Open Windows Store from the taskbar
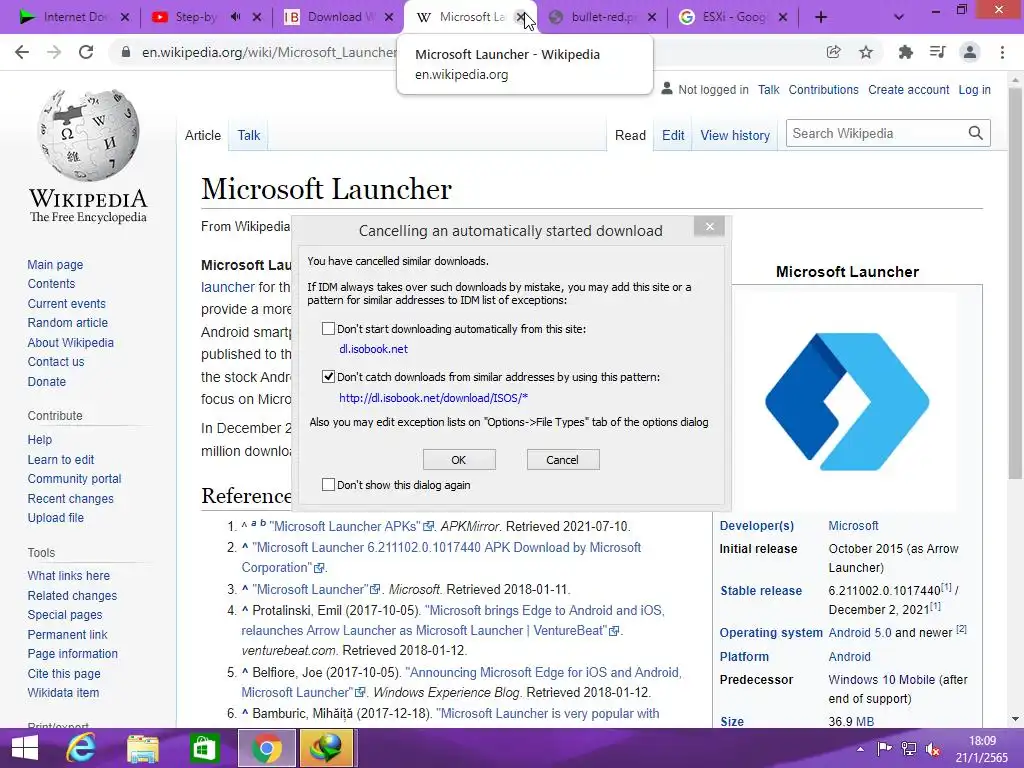 [204, 748]
